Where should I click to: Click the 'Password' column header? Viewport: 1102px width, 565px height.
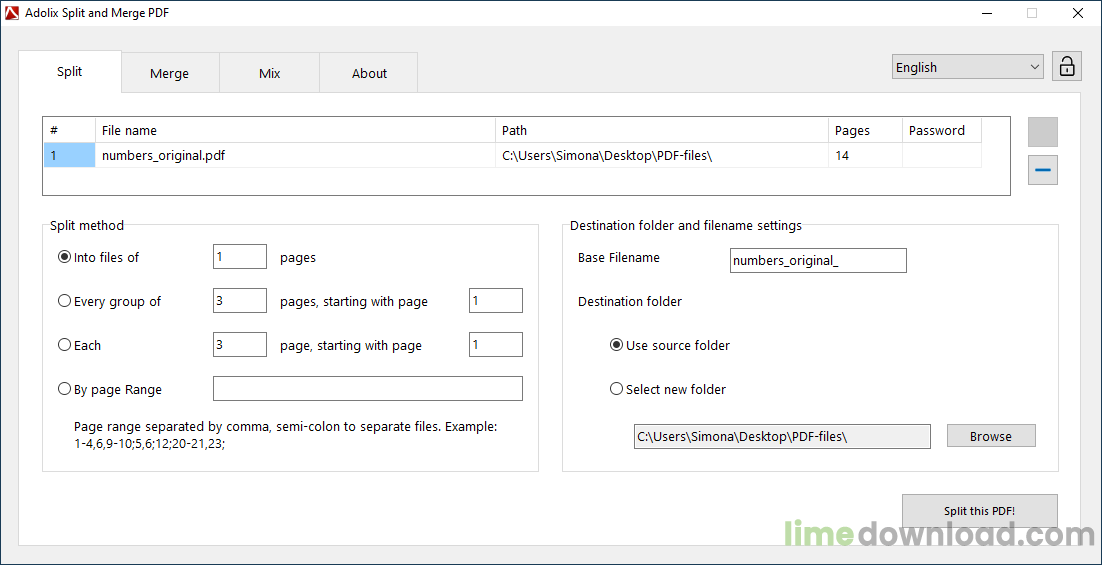pos(942,130)
